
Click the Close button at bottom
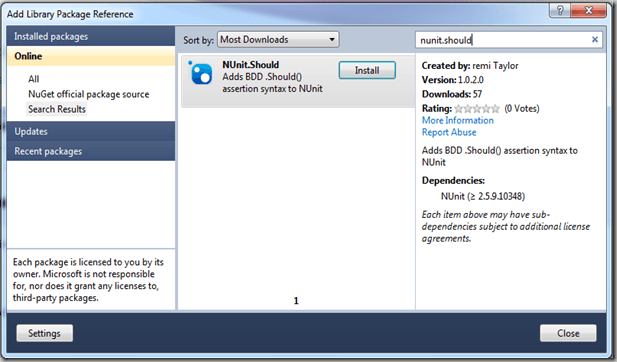click(568, 333)
